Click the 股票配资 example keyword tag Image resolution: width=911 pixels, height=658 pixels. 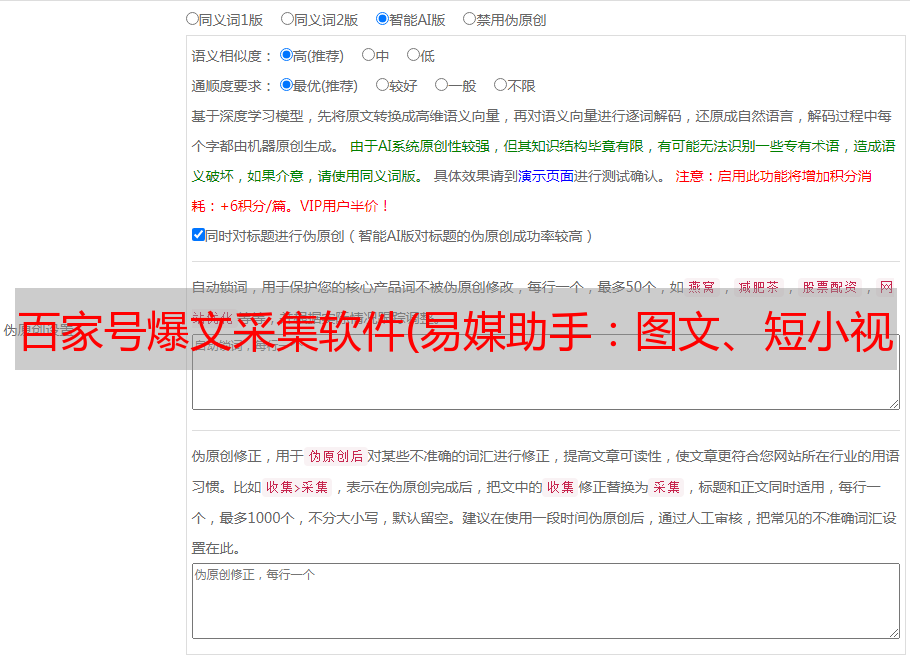pyautogui.click(x=830, y=287)
